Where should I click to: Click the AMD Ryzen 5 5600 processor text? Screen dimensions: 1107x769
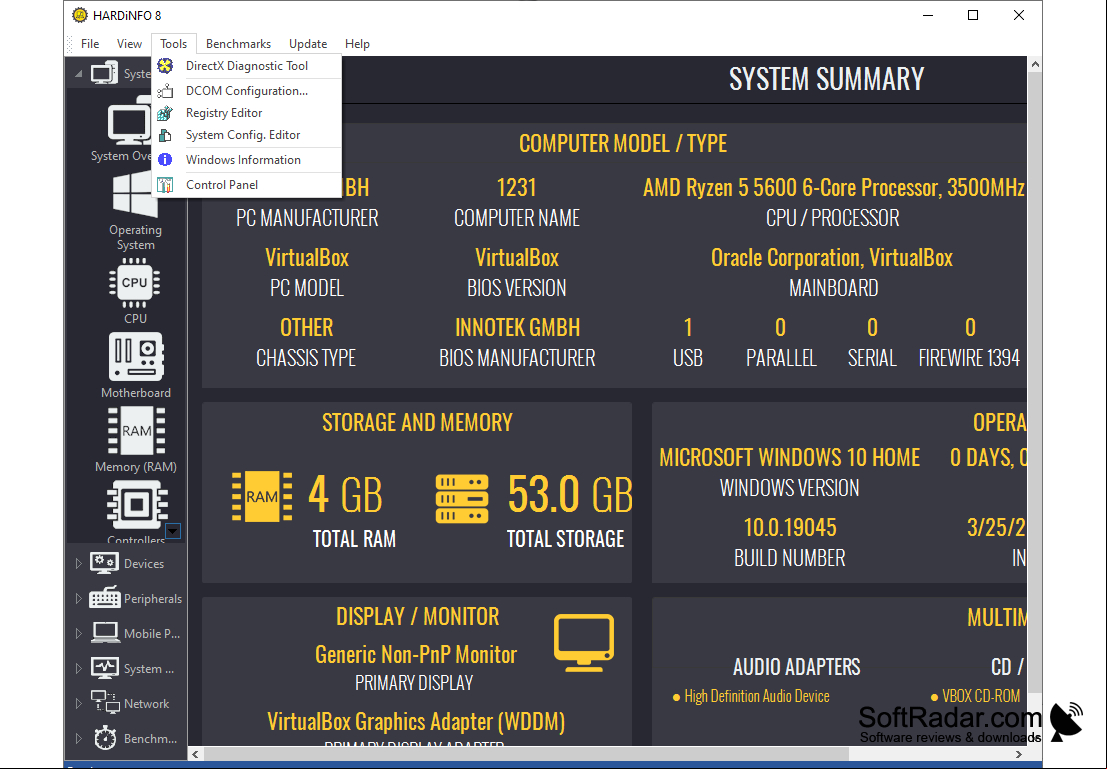(x=834, y=188)
